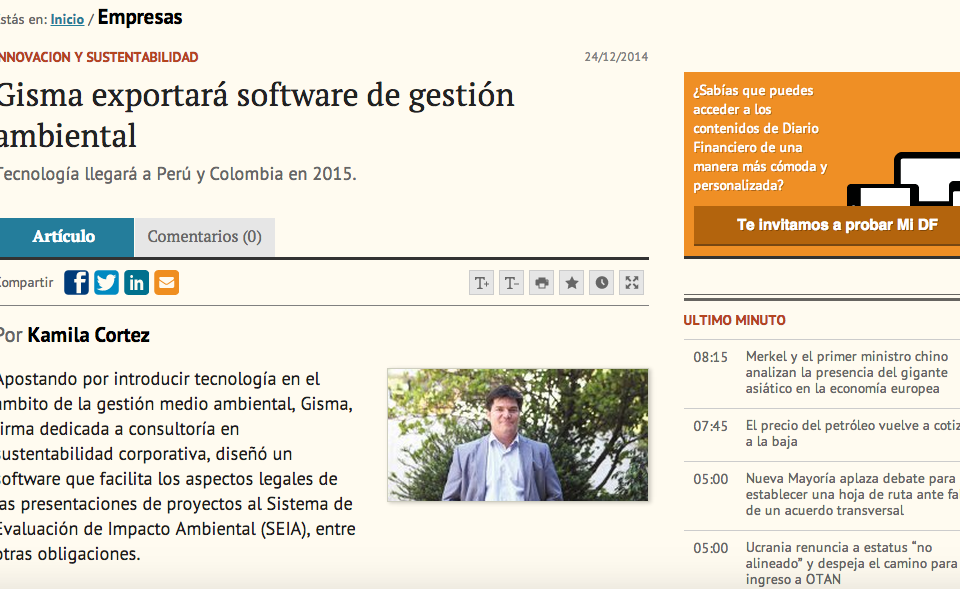The width and height of the screenshot is (960, 589).
Task: Open the Comentarios (0) tab
Action: pyautogui.click(x=204, y=237)
